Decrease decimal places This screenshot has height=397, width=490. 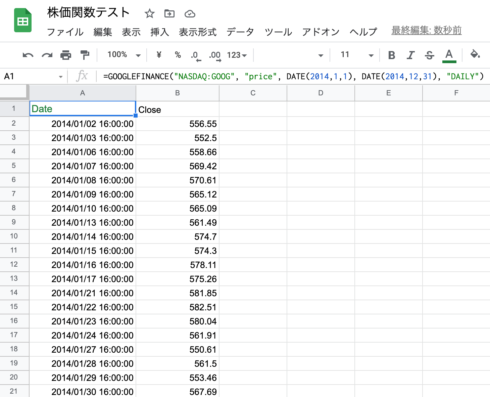coord(196,55)
